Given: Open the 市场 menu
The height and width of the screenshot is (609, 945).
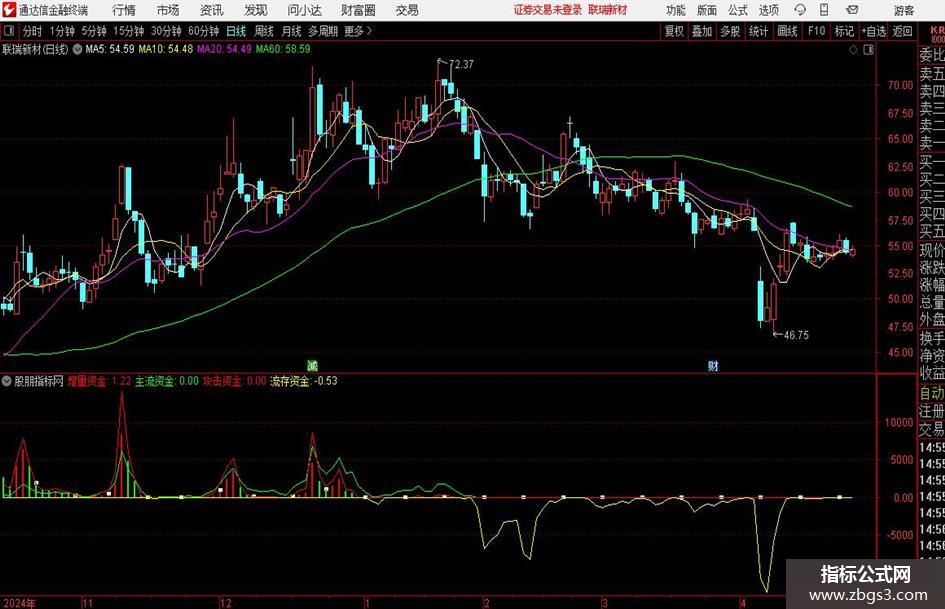Looking at the screenshot, I should tap(168, 10).
